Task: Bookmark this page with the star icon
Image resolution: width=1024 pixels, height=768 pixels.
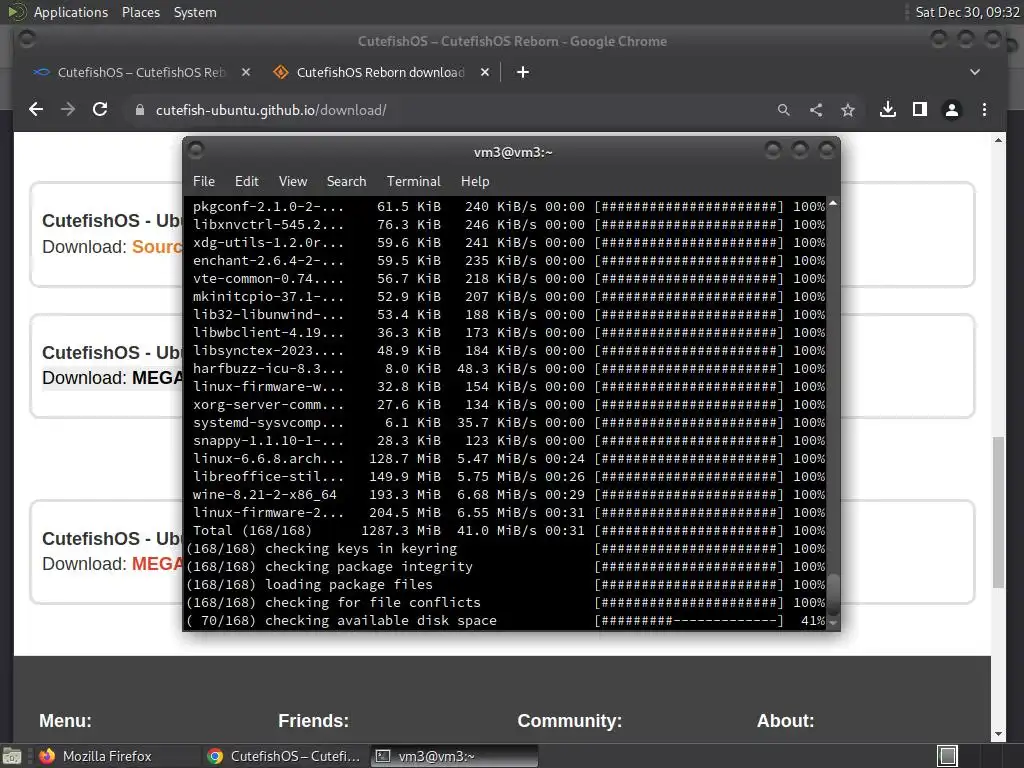Action: pos(848,110)
